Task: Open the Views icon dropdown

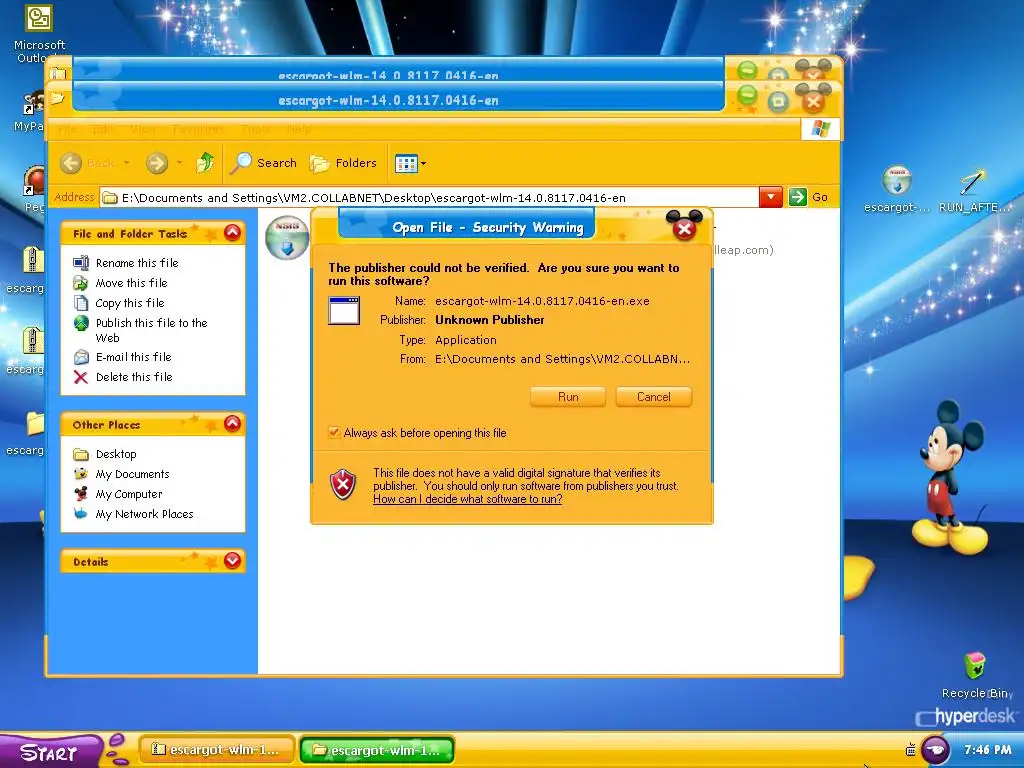Action: [410, 163]
